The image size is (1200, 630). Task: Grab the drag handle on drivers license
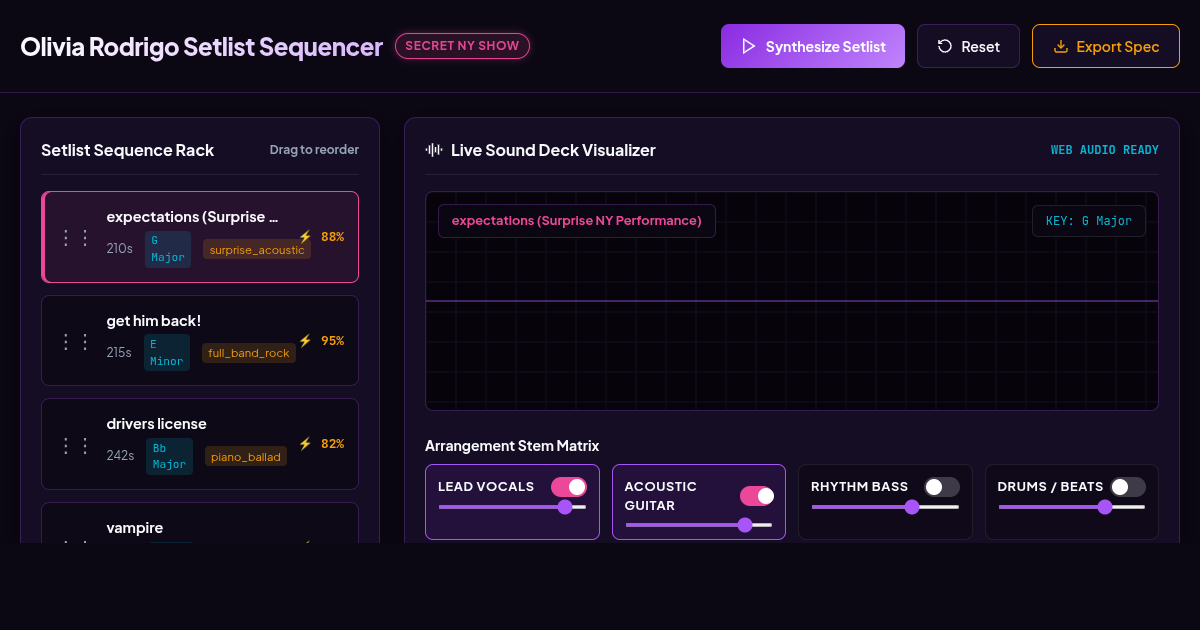(76, 446)
